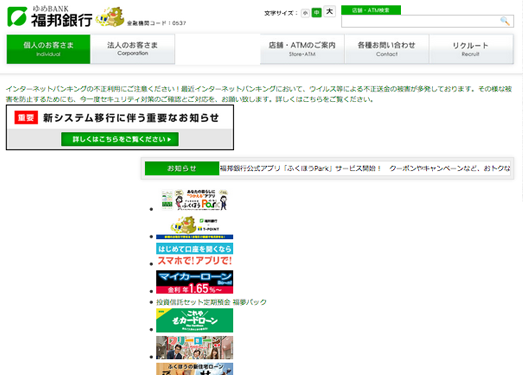Click the 新システム移行に伴う重要なお知らせ heading
The image size is (523, 375).
click(131, 118)
